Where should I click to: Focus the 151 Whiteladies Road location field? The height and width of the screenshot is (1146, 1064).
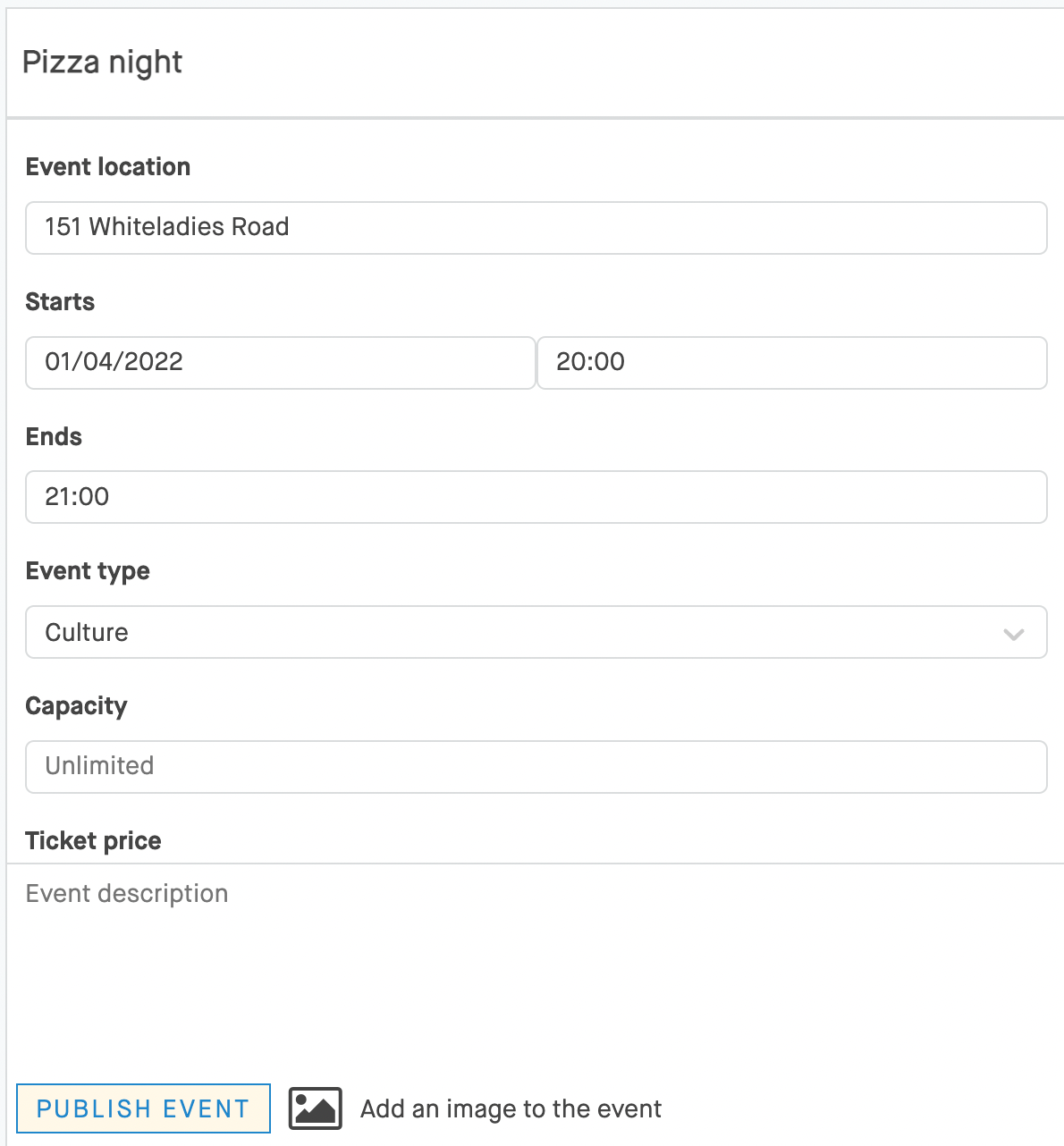535,228
